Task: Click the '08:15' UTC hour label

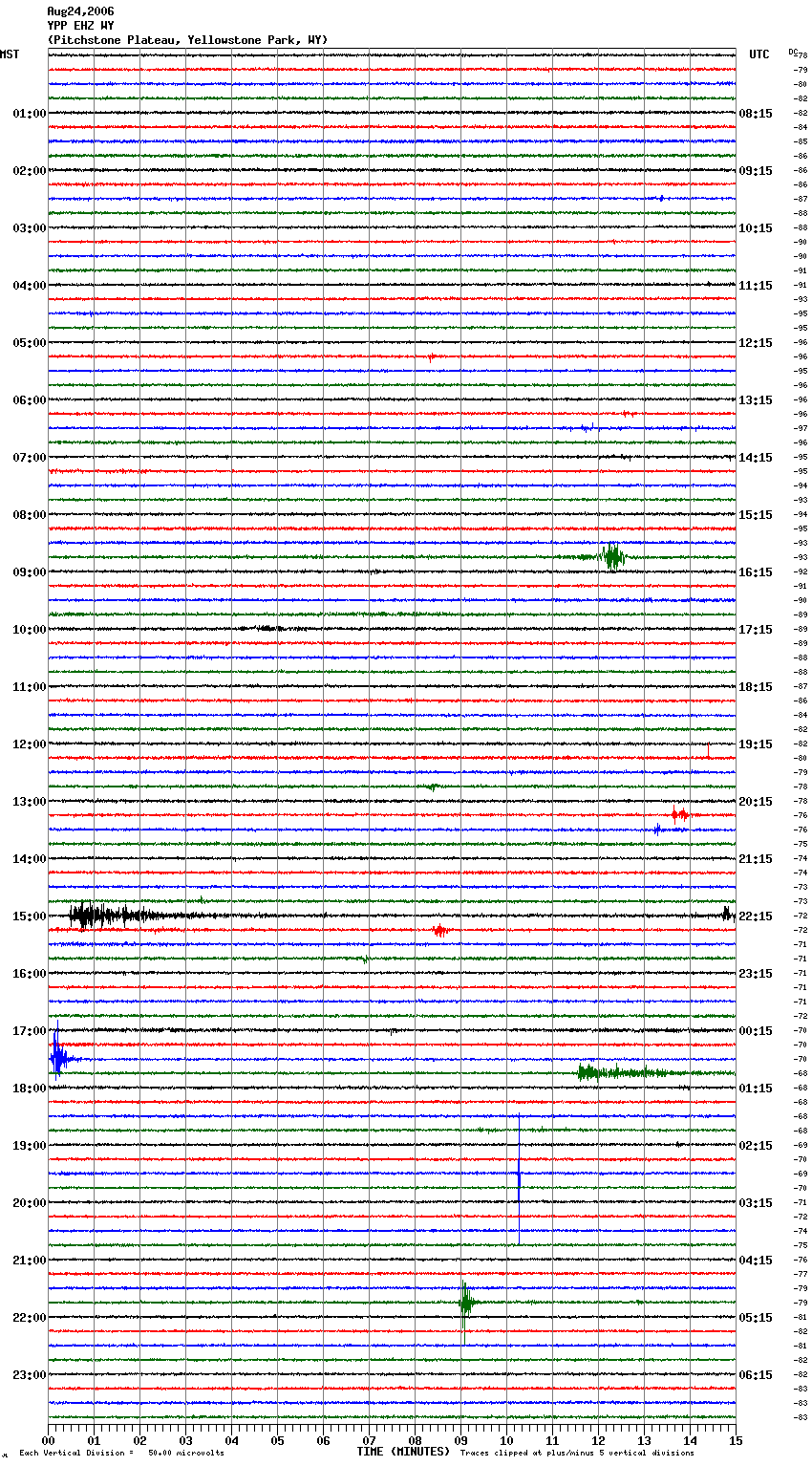Action: click(x=756, y=114)
